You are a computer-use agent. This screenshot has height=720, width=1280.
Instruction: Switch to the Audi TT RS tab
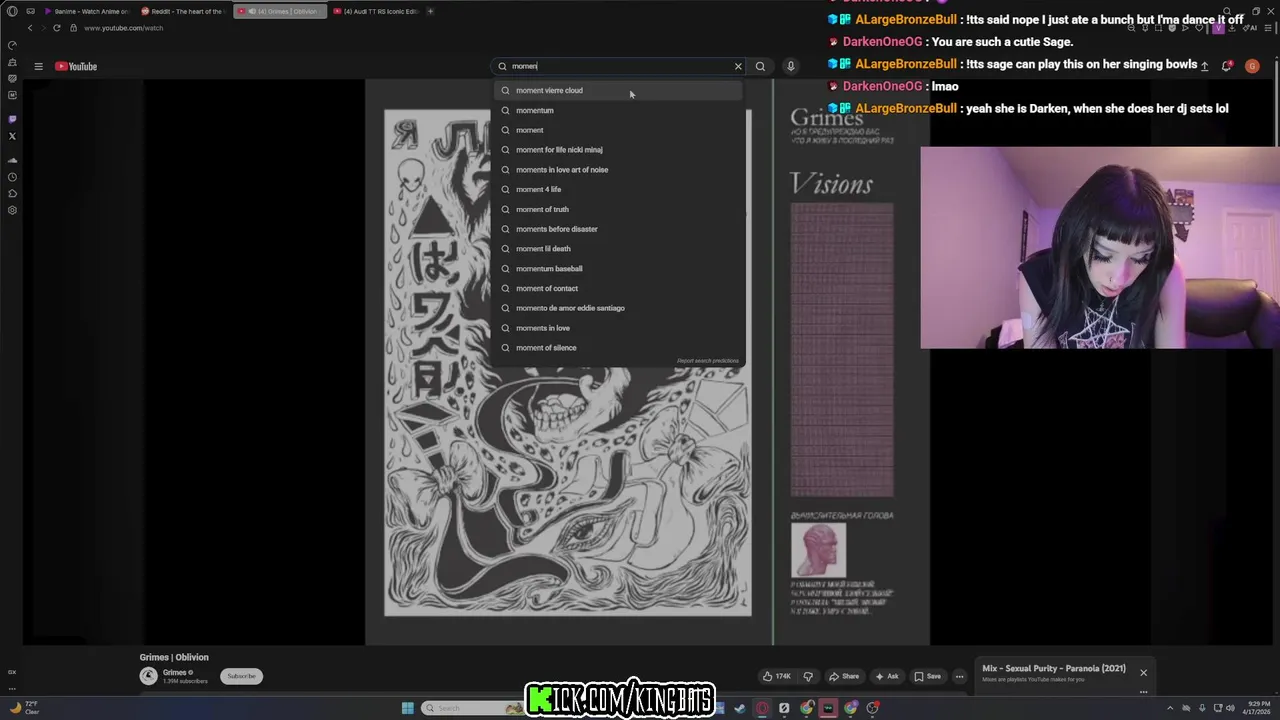(377, 11)
